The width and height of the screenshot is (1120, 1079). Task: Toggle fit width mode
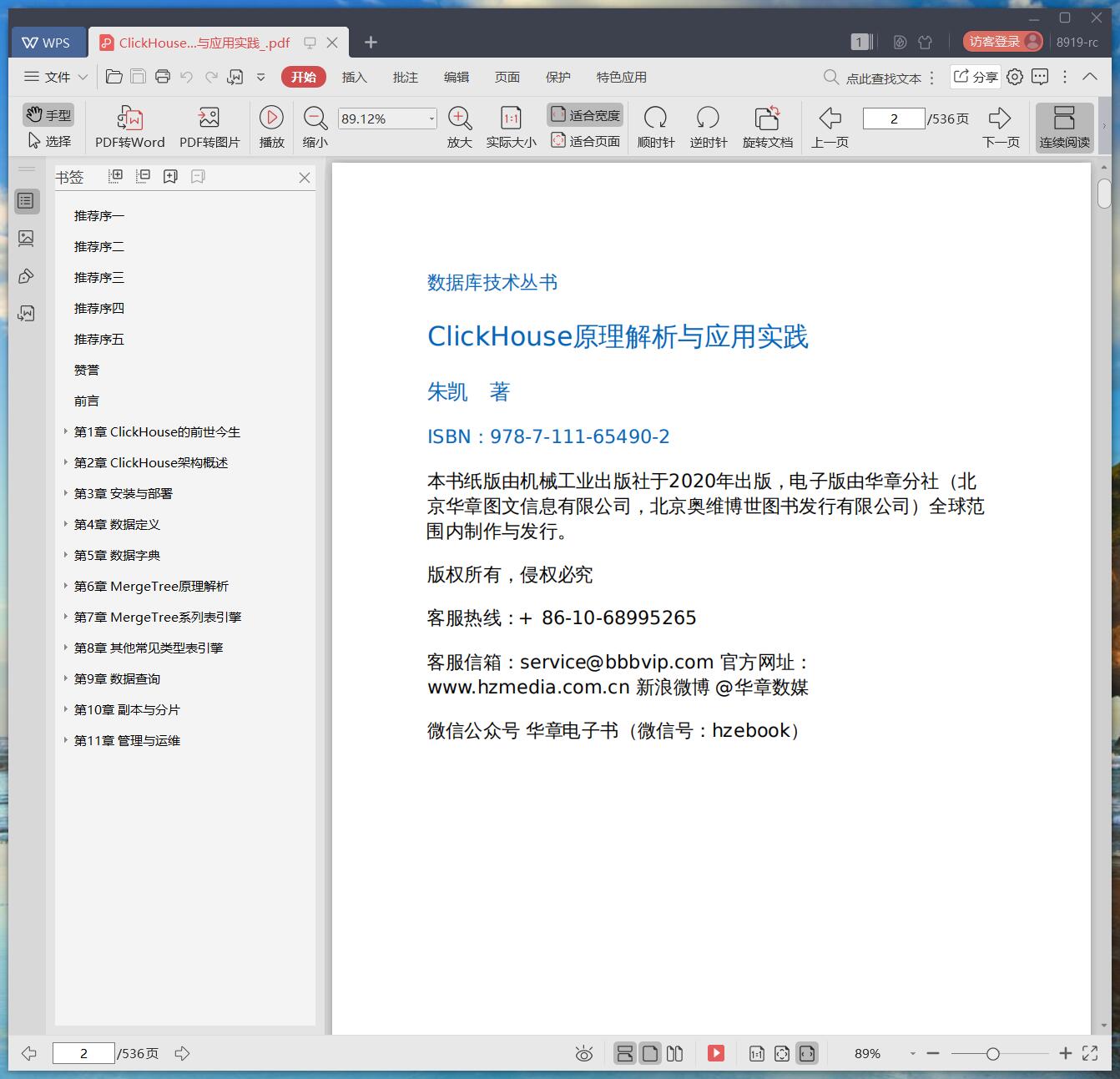click(x=585, y=115)
